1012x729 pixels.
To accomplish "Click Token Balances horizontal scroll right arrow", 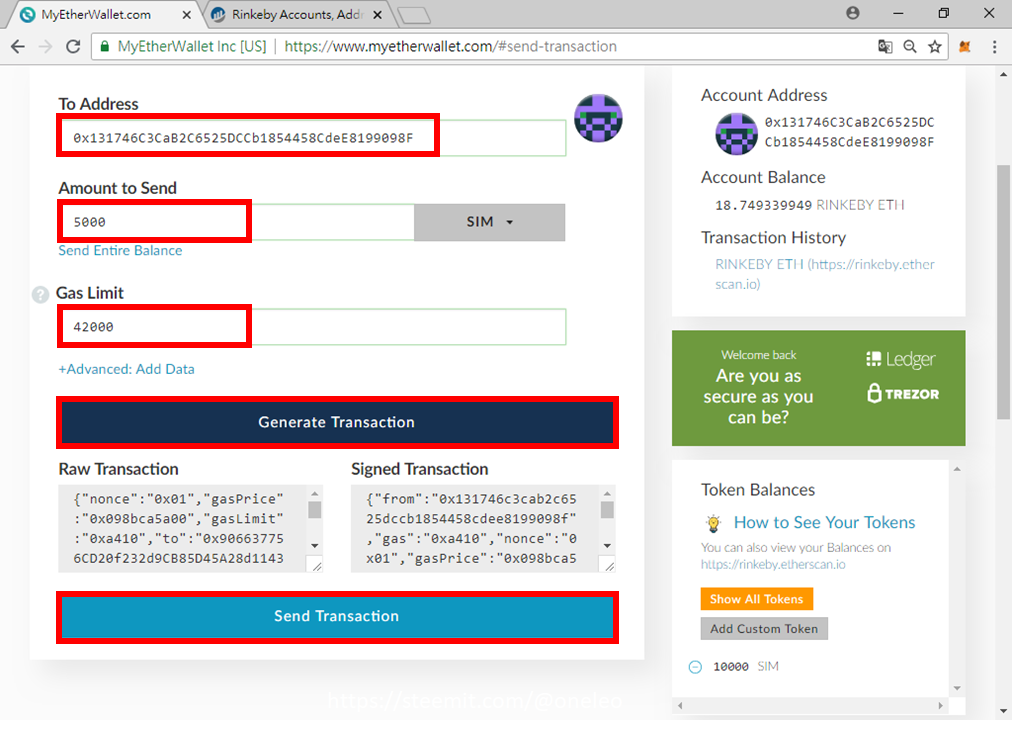I will tap(940, 706).
